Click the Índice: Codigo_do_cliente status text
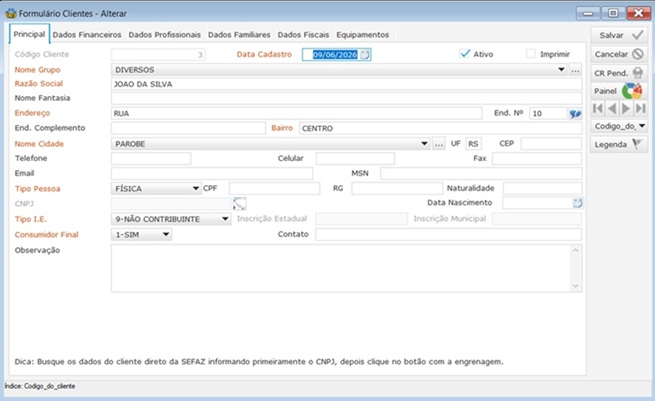655x401 pixels. tap(40, 386)
